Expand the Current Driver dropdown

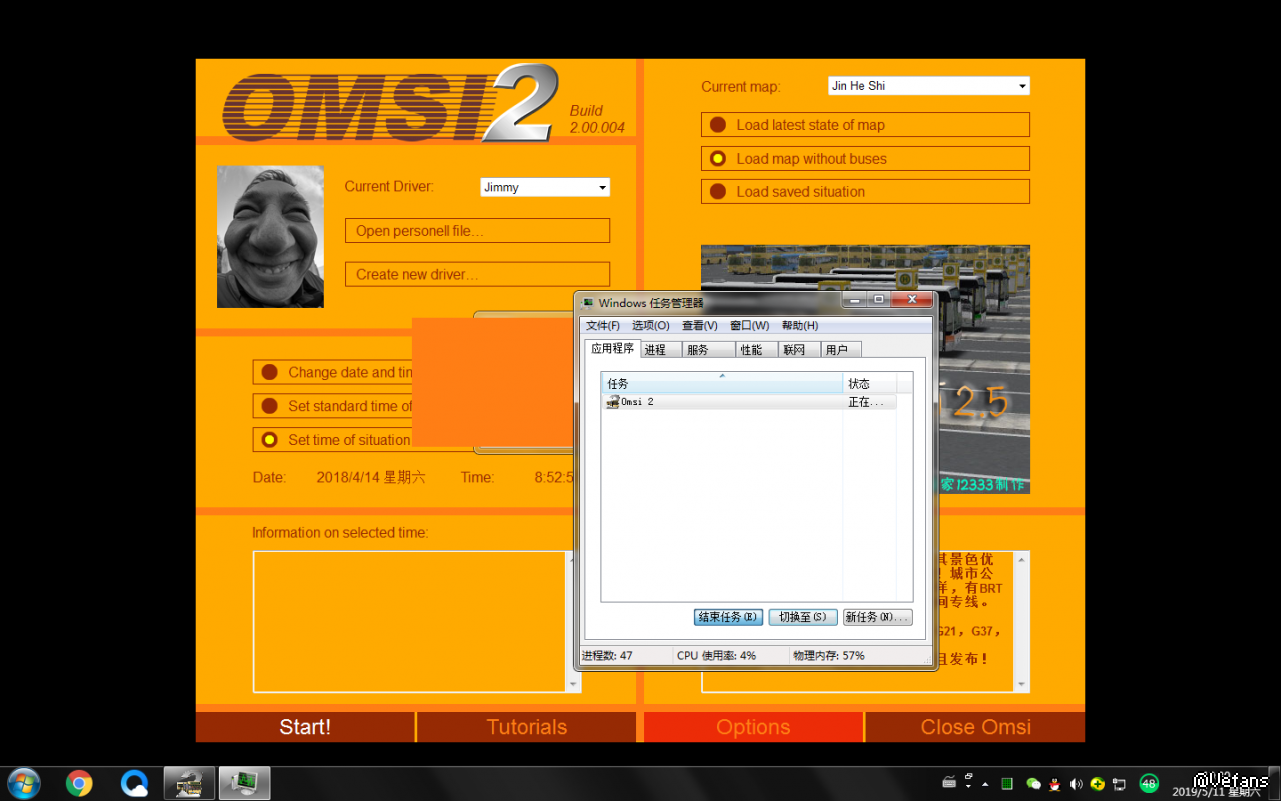(602, 188)
